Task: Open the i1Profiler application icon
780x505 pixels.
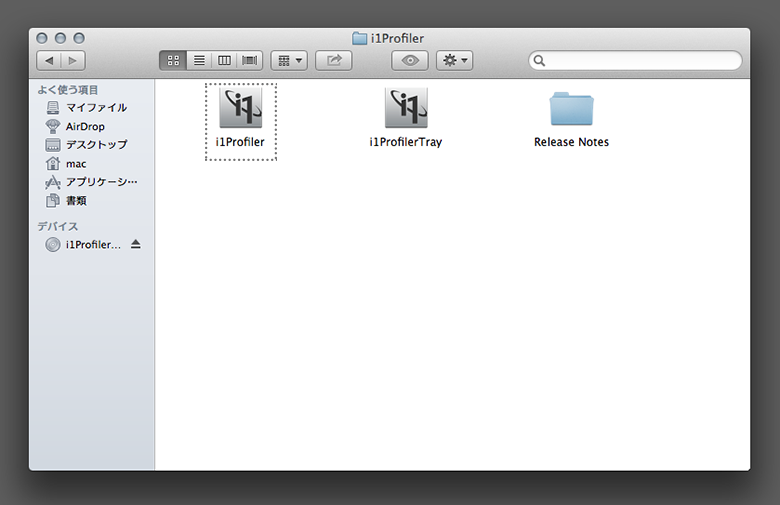Action: click(x=240, y=109)
